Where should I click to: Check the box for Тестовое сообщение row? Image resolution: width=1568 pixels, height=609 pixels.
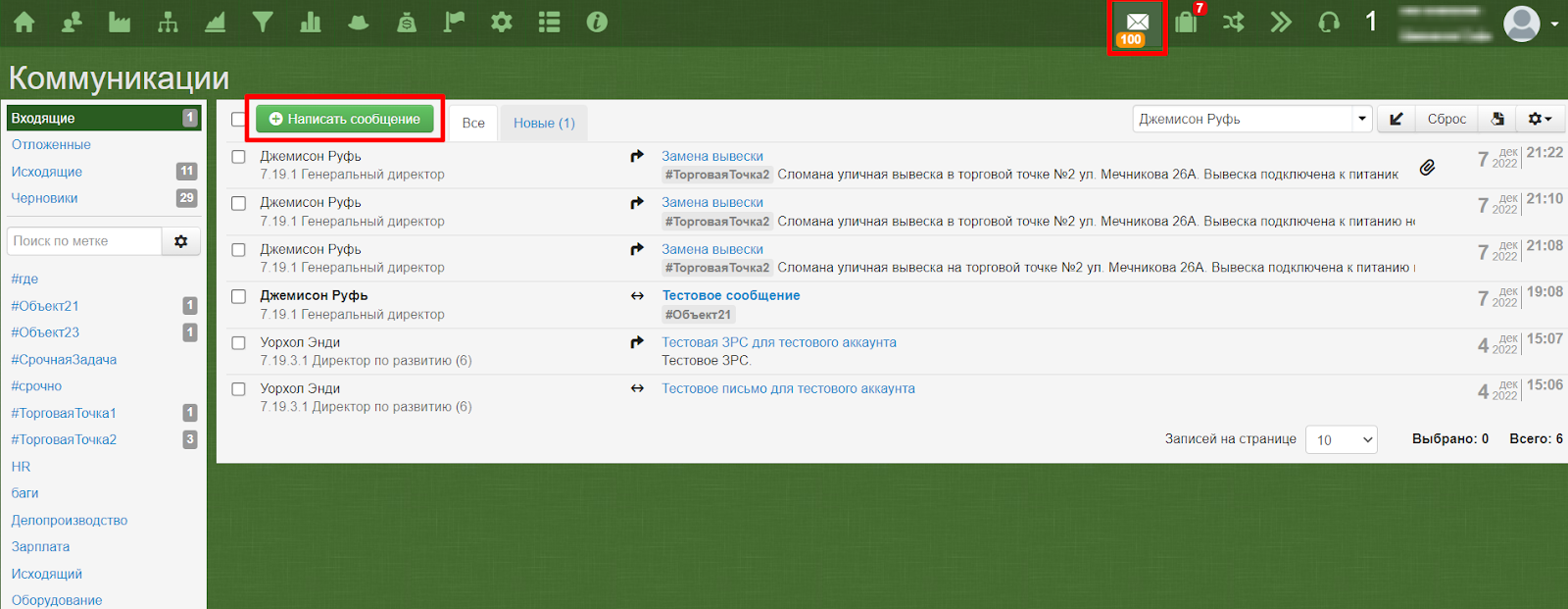point(238,296)
